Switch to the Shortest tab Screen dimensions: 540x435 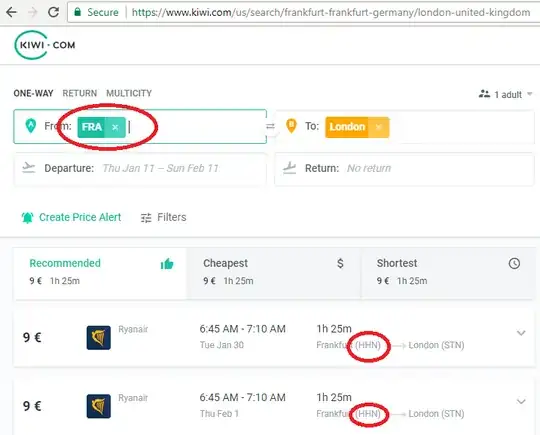(x=448, y=273)
